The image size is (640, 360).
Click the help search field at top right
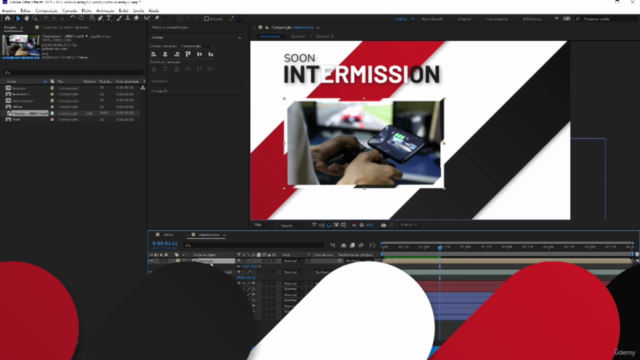coord(607,19)
